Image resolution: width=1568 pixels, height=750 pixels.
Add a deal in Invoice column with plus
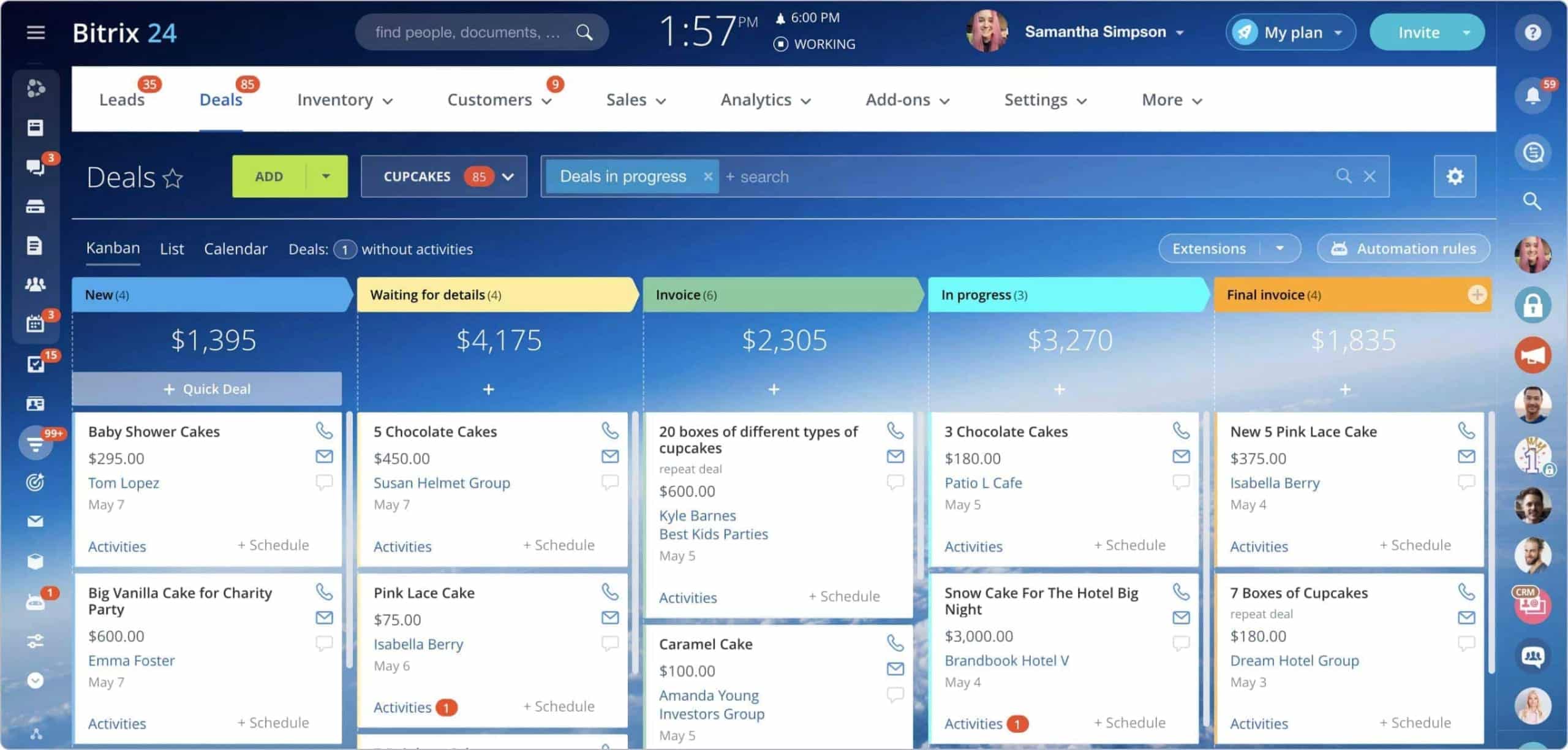pyautogui.click(x=774, y=389)
